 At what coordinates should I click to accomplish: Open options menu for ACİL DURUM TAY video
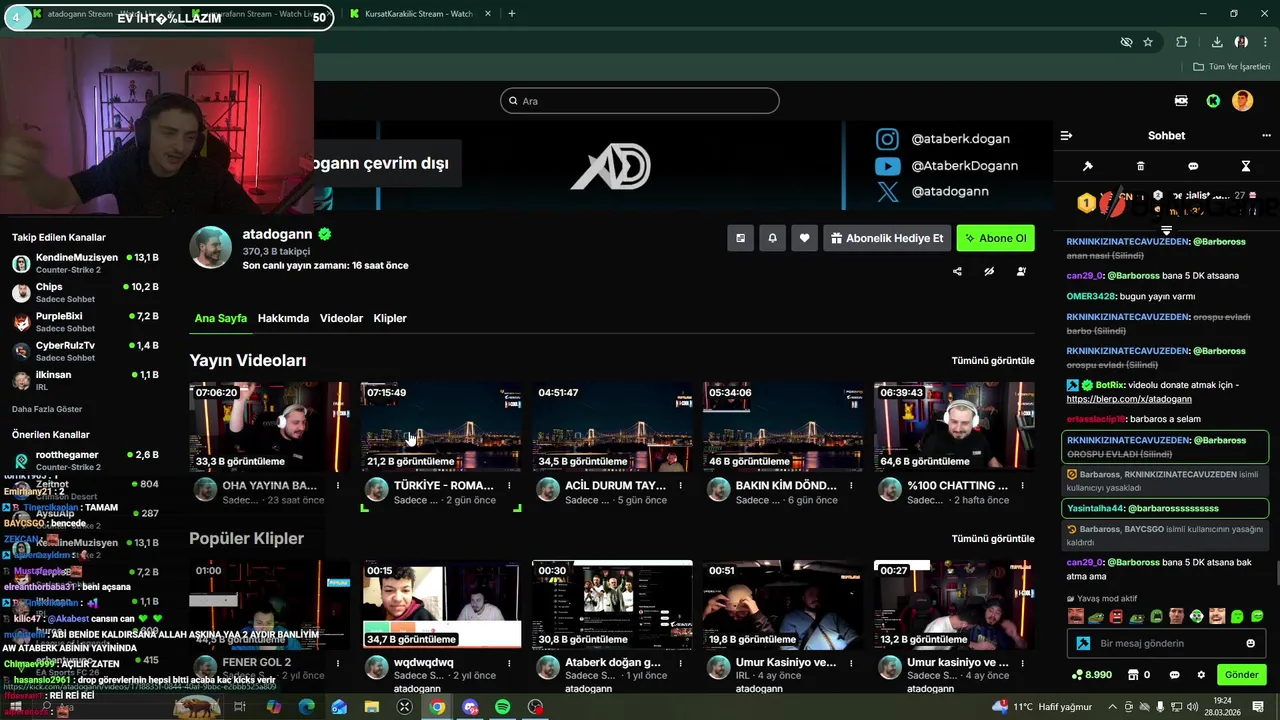coord(680,486)
